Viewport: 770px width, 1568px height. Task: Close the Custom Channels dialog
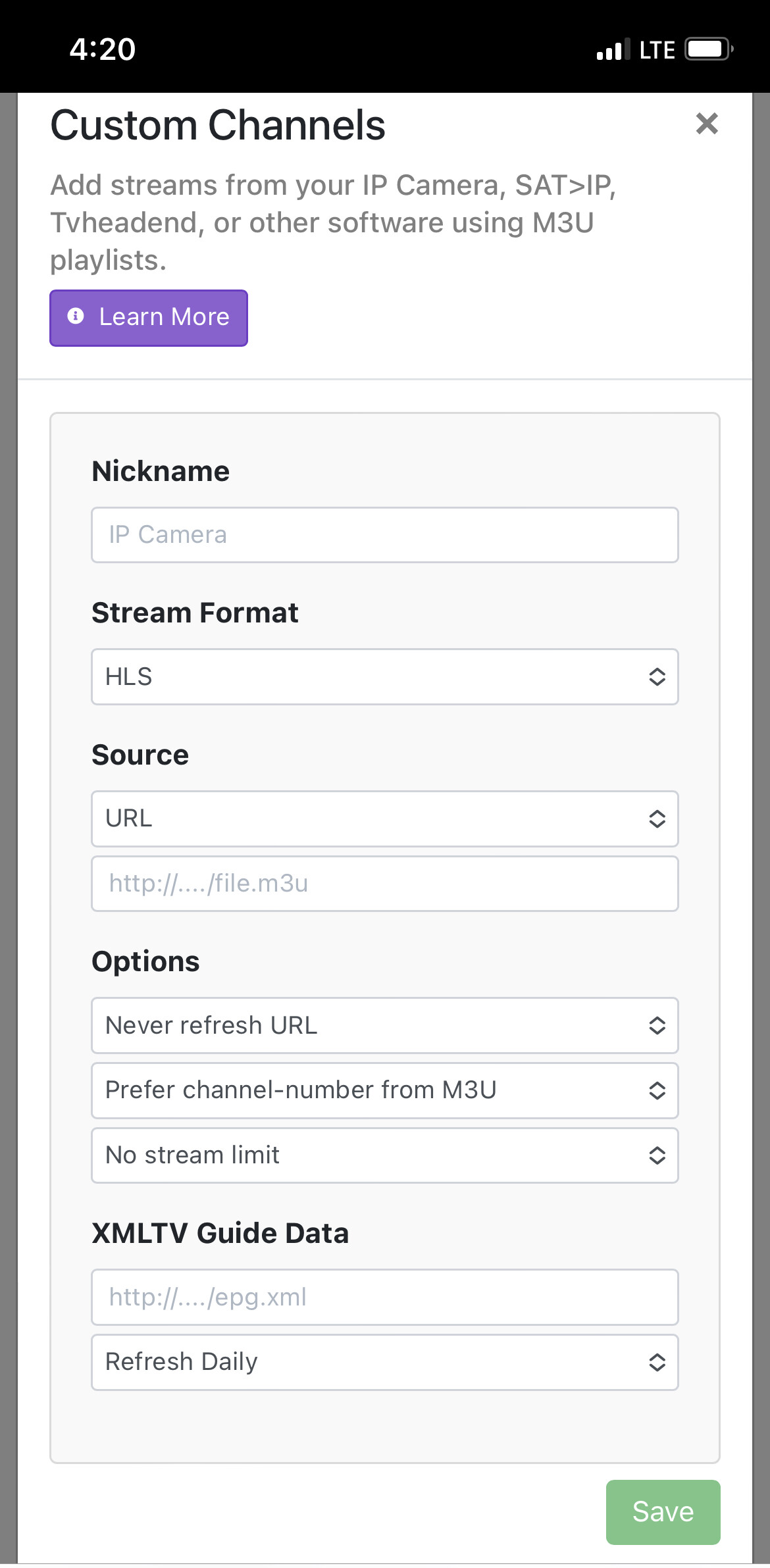[x=706, y=124]
